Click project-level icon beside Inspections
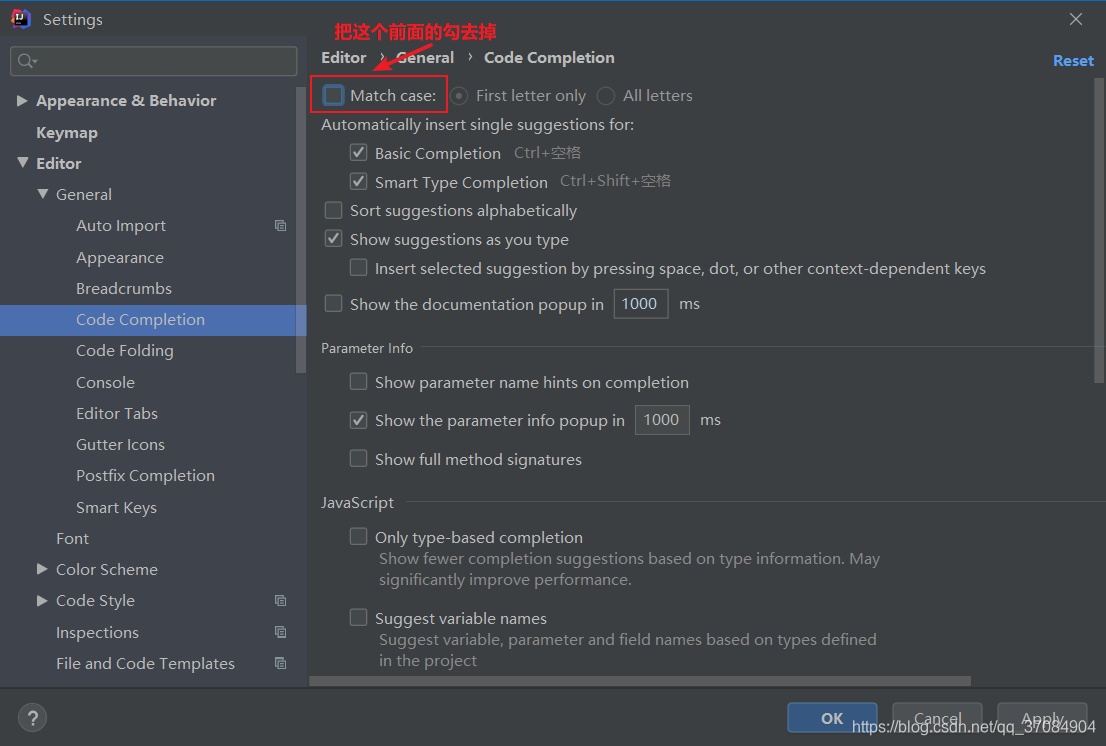Image resolution: width=1106 pixels, height=746 pixels. point(281,632)
